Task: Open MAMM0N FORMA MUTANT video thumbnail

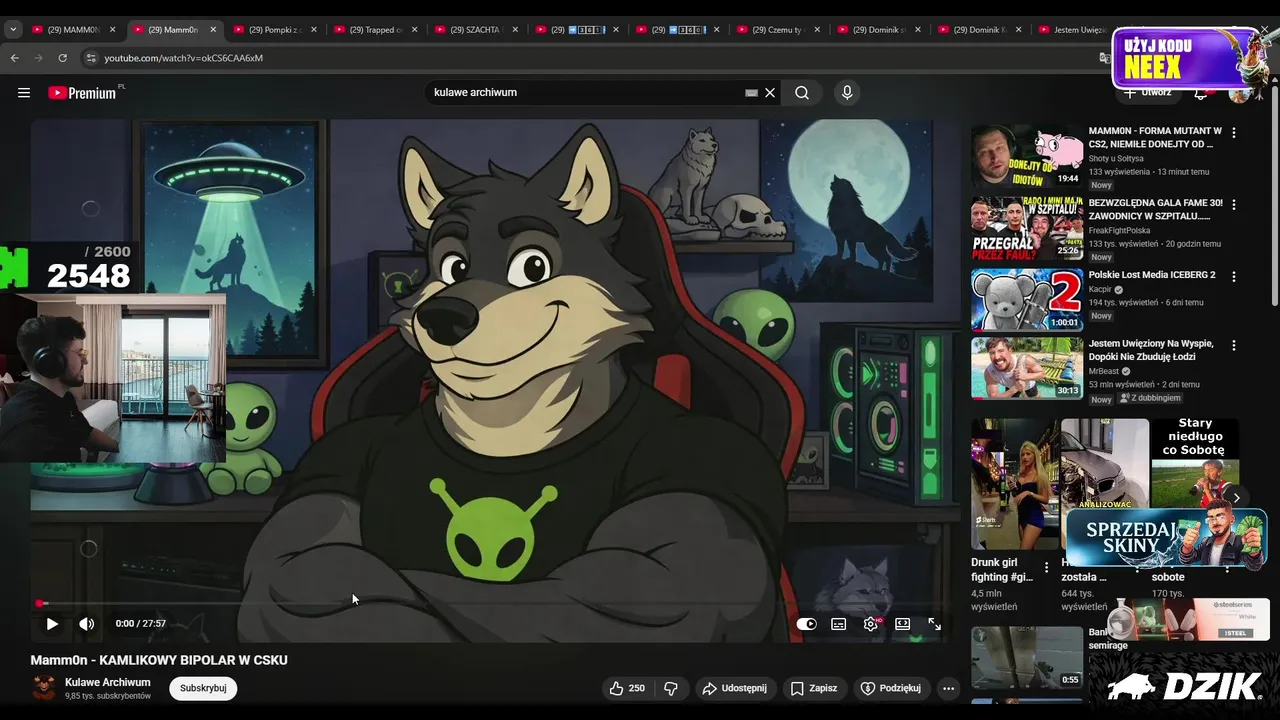Action: click(x=1027, y=155)
